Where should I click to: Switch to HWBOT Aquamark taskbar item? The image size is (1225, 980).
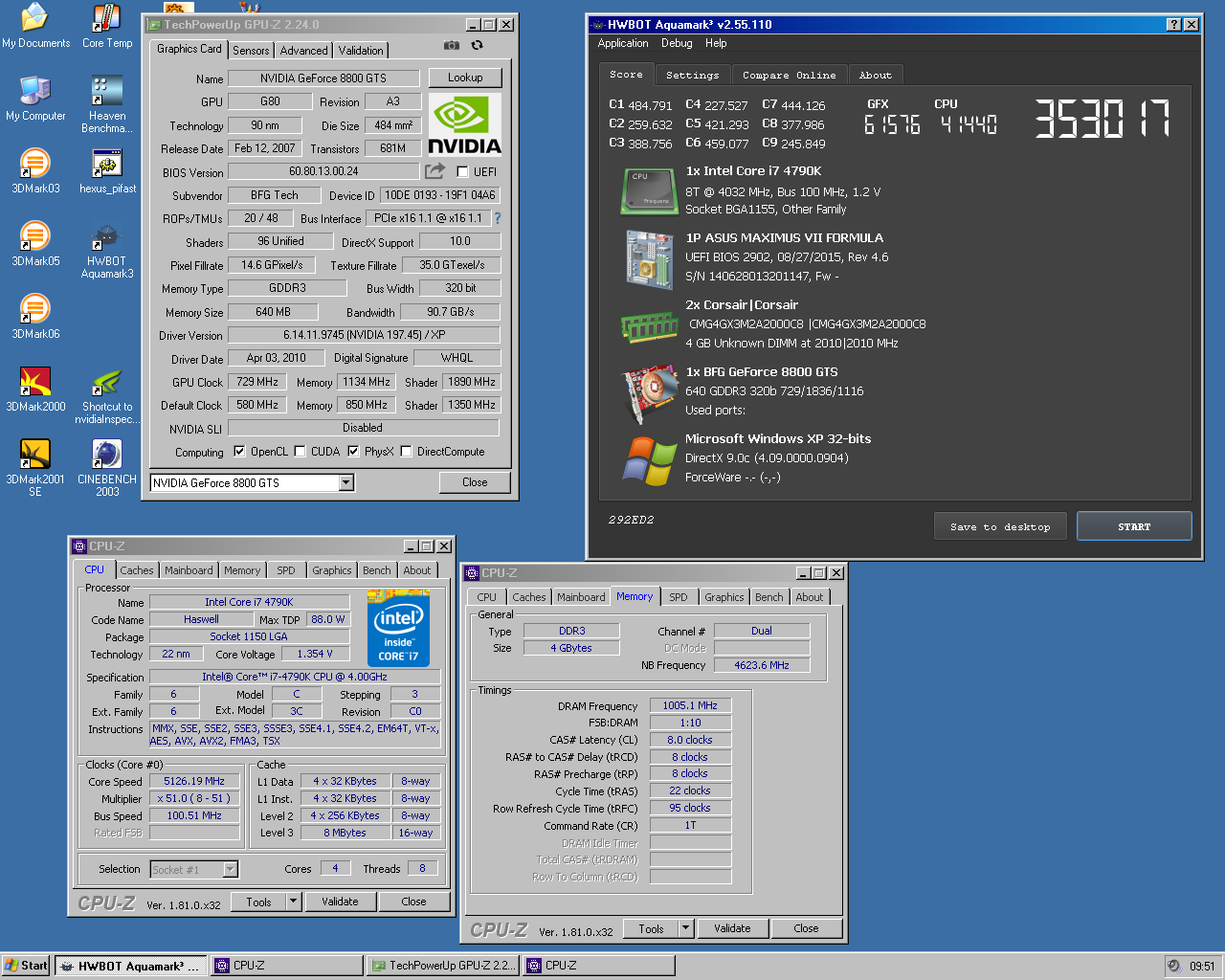coord(130,966)
